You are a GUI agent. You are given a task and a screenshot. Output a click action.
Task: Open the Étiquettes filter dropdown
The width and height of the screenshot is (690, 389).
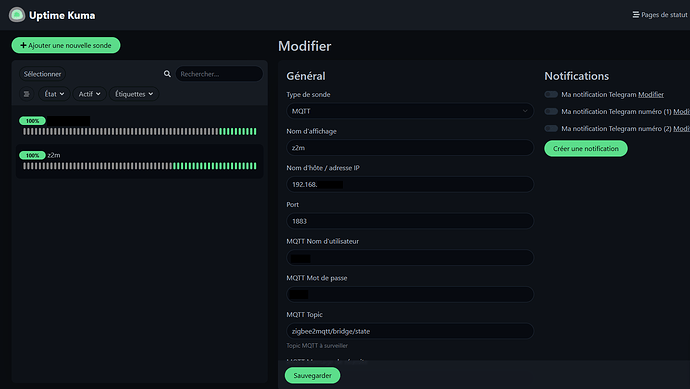pyautogui.click(x=134, y=94)
